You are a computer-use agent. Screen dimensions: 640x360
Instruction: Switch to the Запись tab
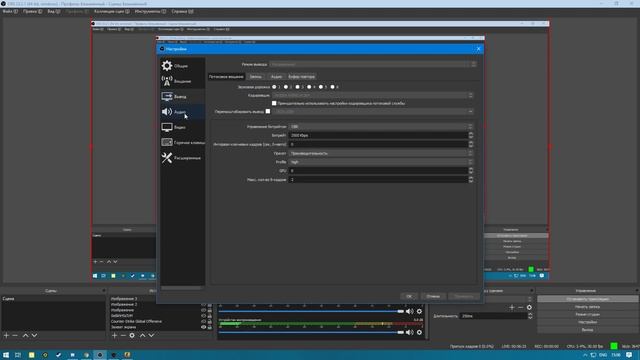click(256, 77)
